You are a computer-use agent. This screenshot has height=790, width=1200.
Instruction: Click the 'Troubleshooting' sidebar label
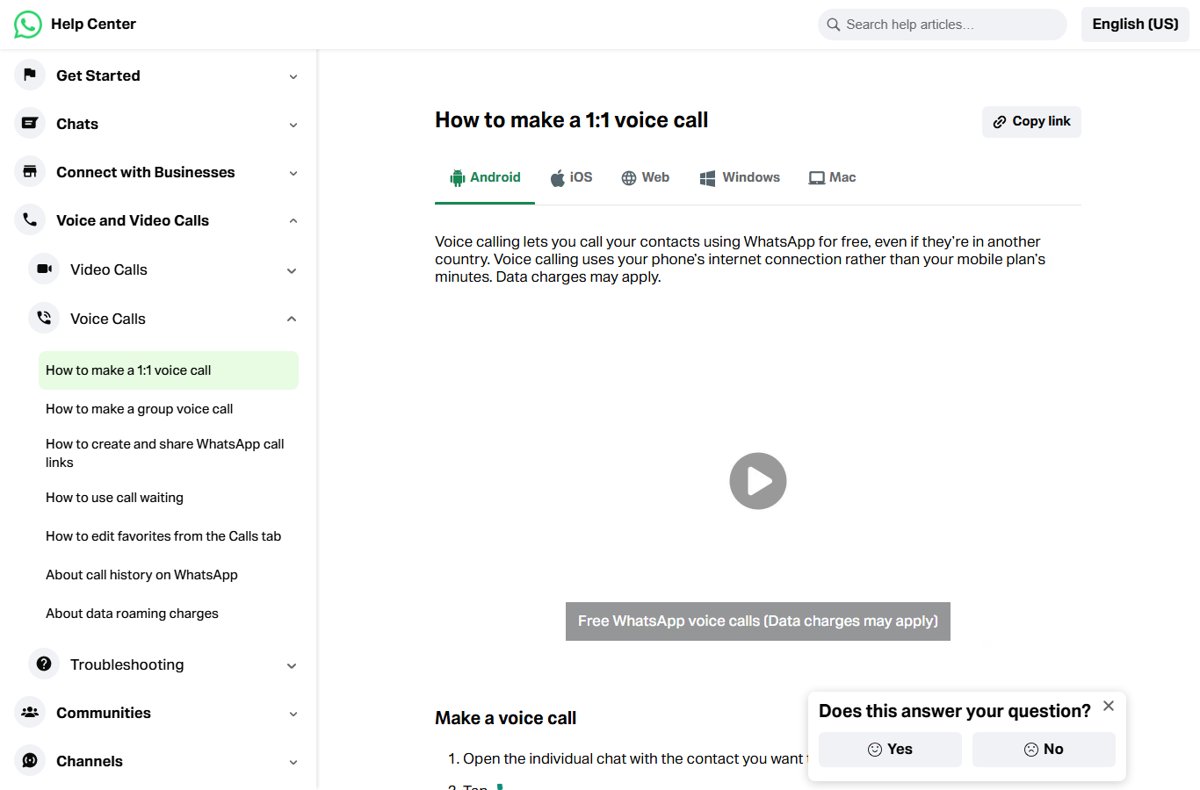[x=127, y=665]
